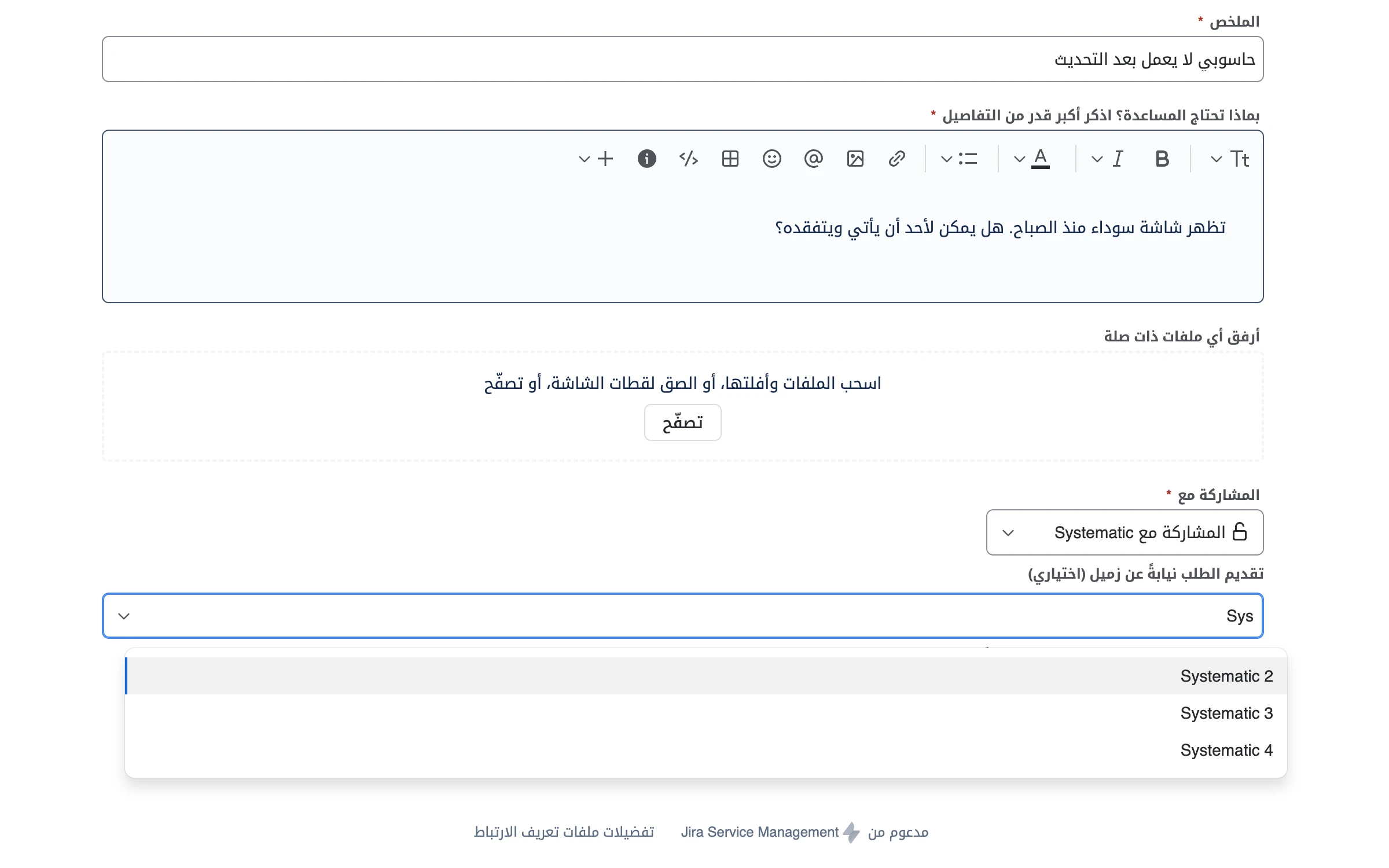Expand the text color dropdown arrow
Screen dimensions: 1389x868
1019,159
